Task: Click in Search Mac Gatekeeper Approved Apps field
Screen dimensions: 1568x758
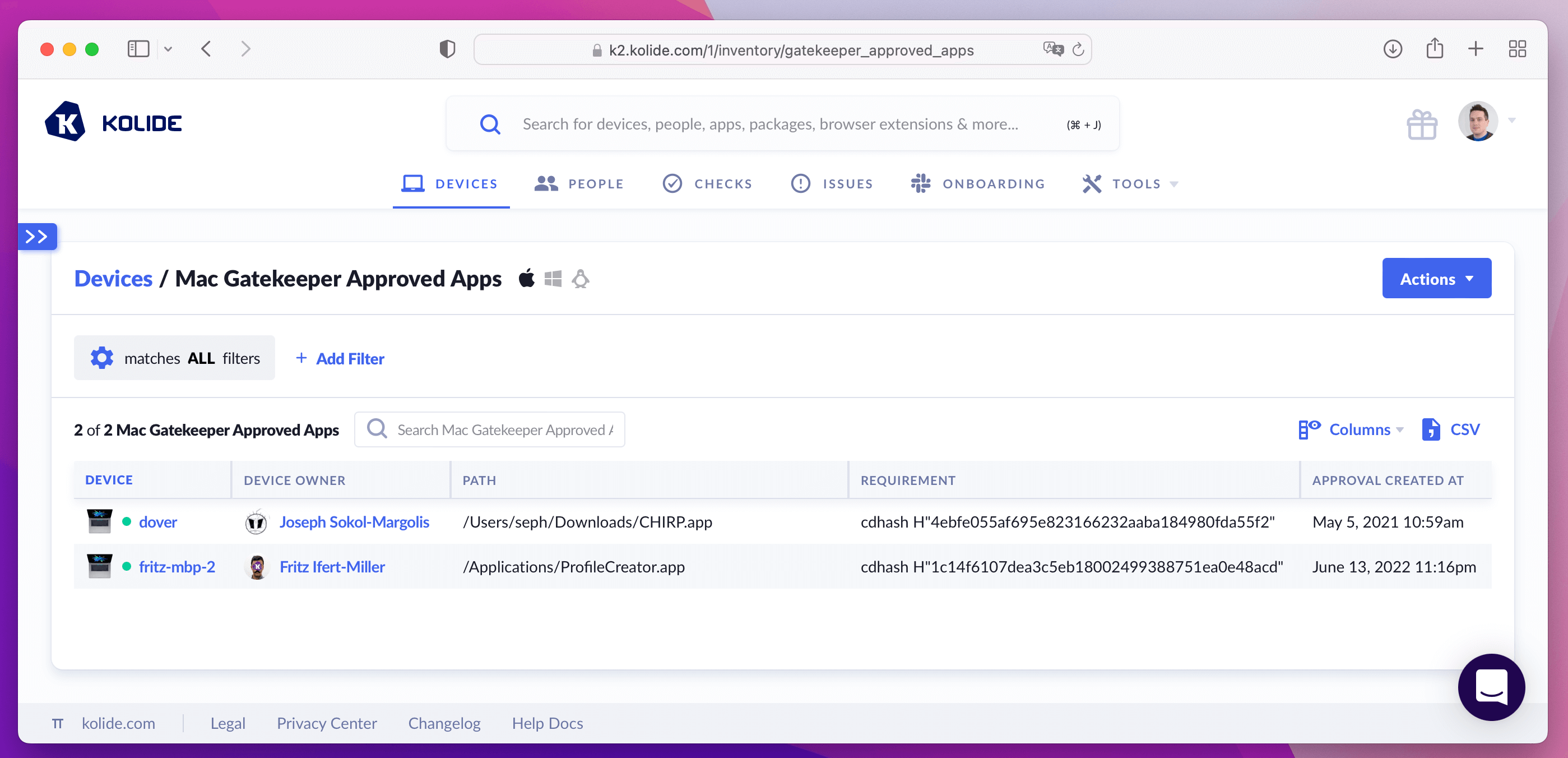Action: coord(504,430)
